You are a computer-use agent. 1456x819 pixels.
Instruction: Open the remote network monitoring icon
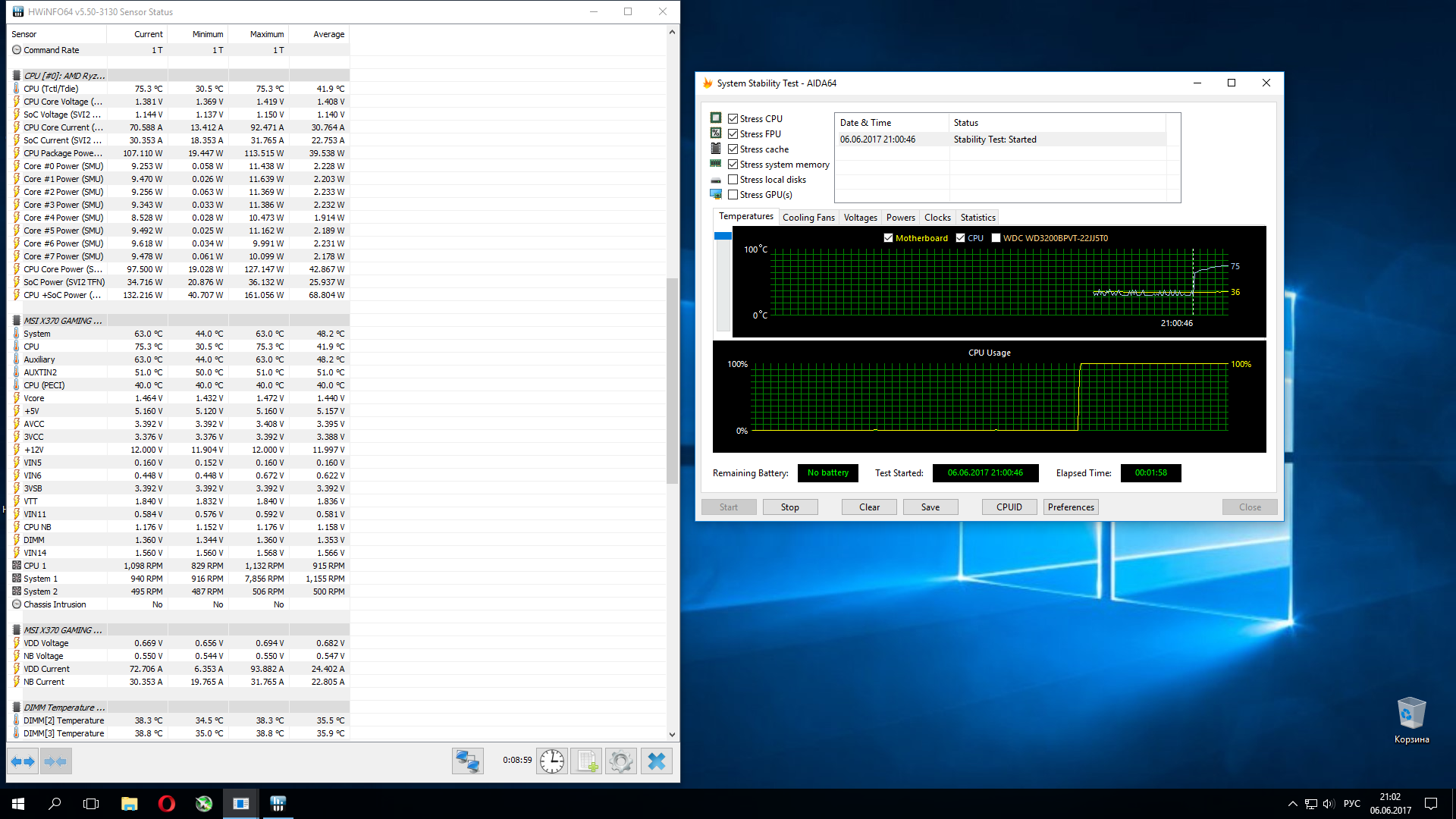click(467, 761)
